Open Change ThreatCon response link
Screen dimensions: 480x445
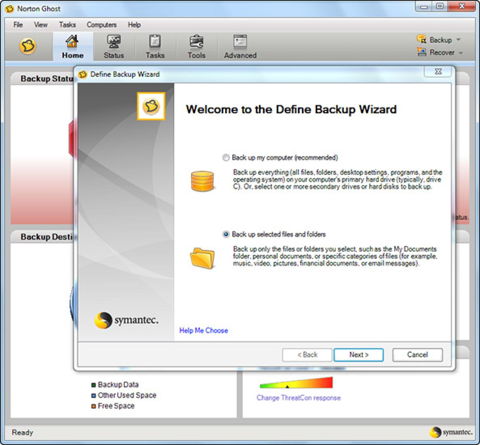tap(299, 398)
